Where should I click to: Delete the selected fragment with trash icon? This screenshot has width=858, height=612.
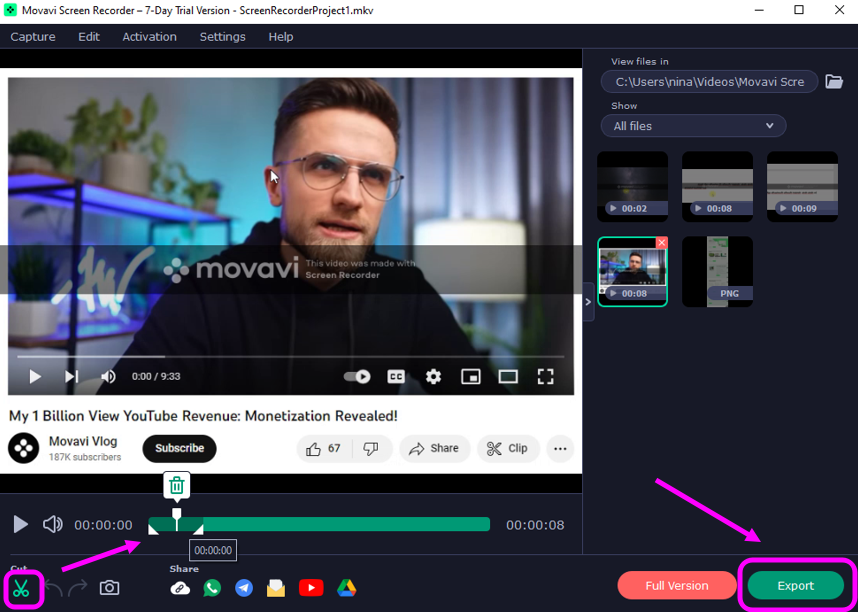point(176,485)
